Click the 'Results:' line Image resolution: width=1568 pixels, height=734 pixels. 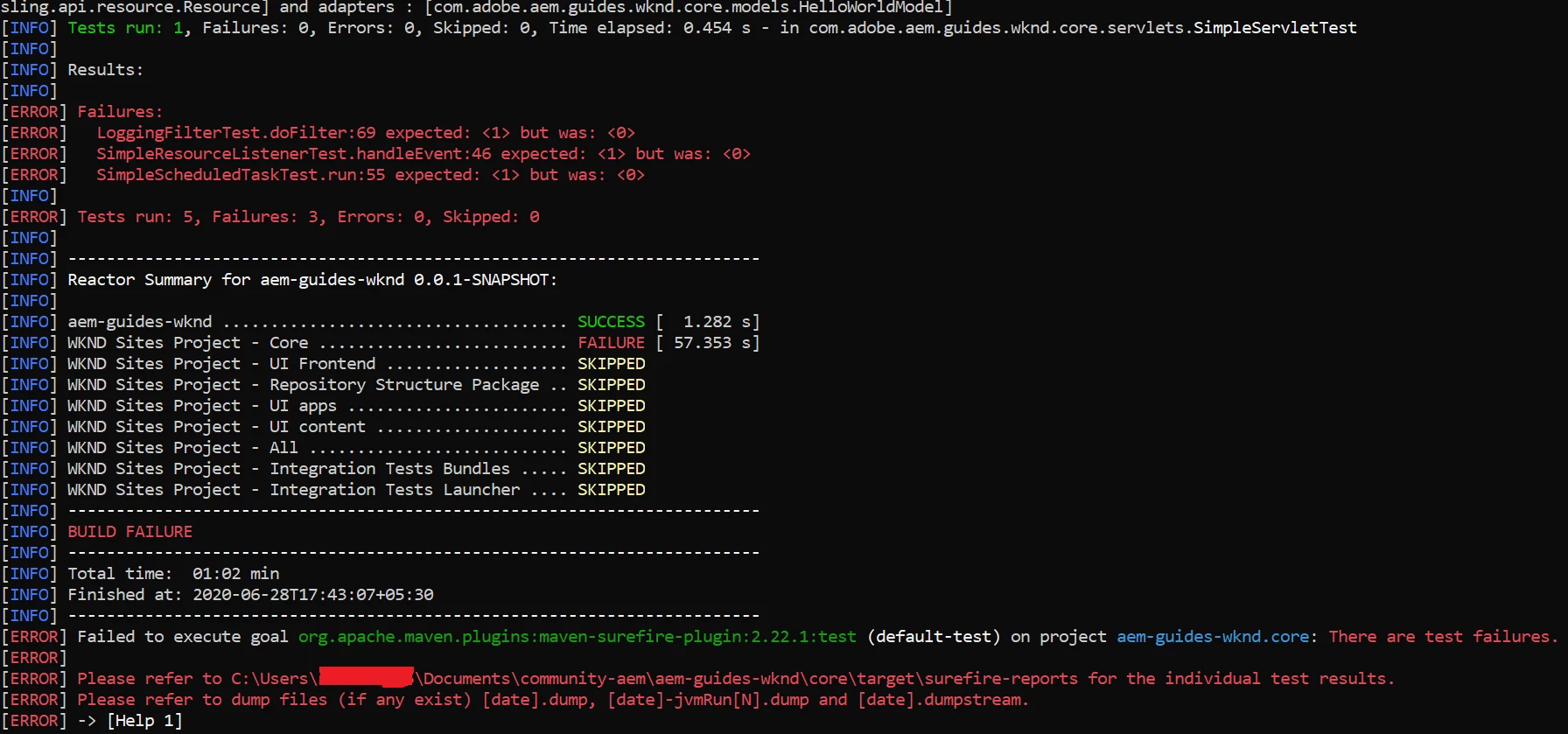click(105, 70)
